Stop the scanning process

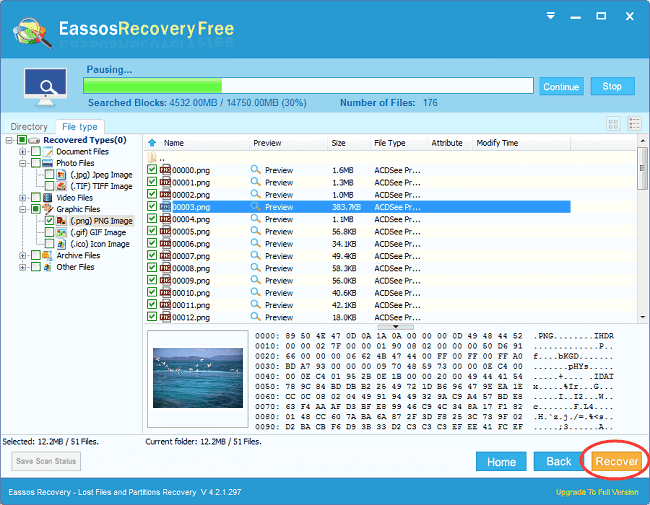[x=612, y=86]
